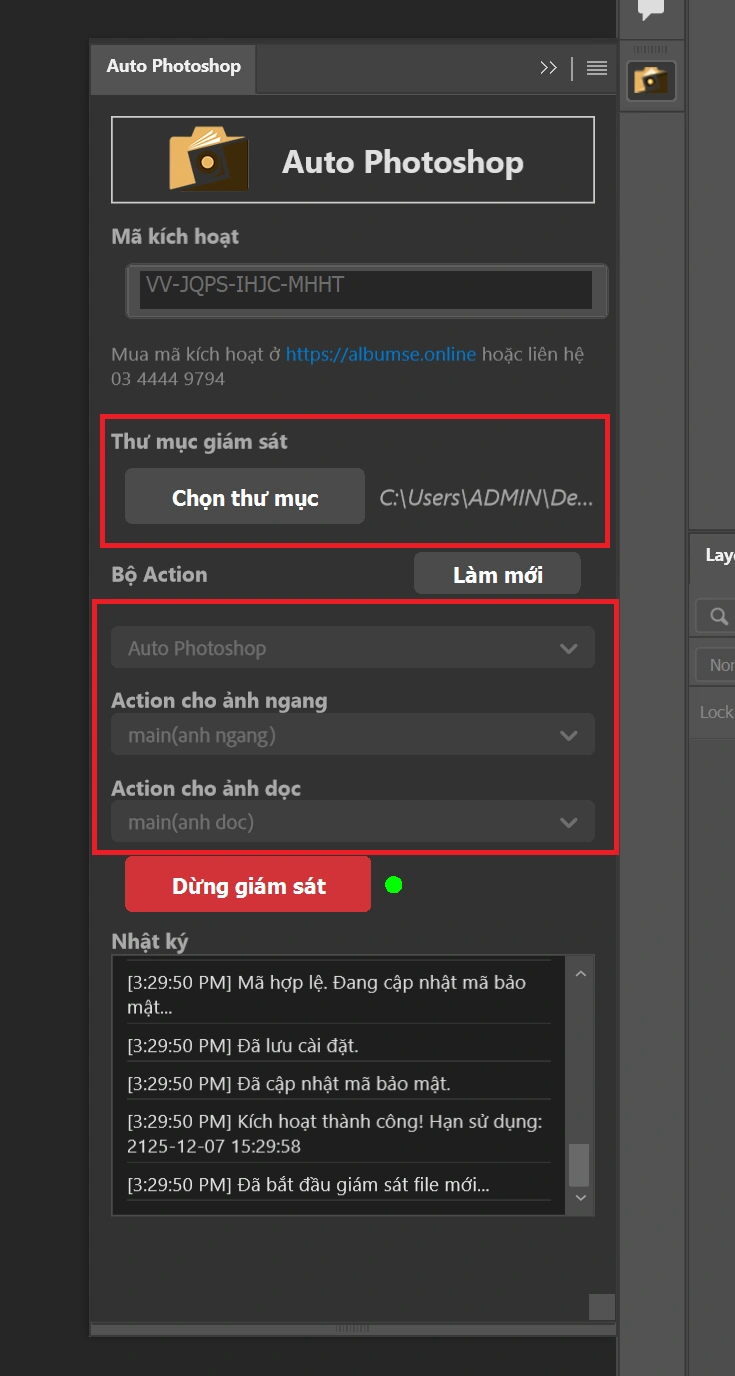735x1376 pixels.
Task: Click the log scrollbar thumb
Action: point(579,1166)
